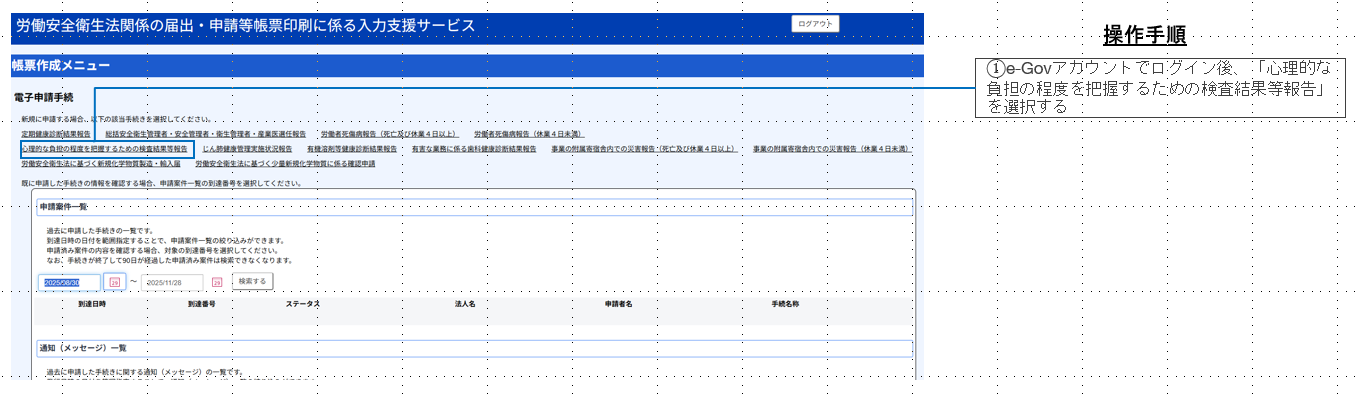
Task: Click the 到達番号 column header
Action: point(202,303)
